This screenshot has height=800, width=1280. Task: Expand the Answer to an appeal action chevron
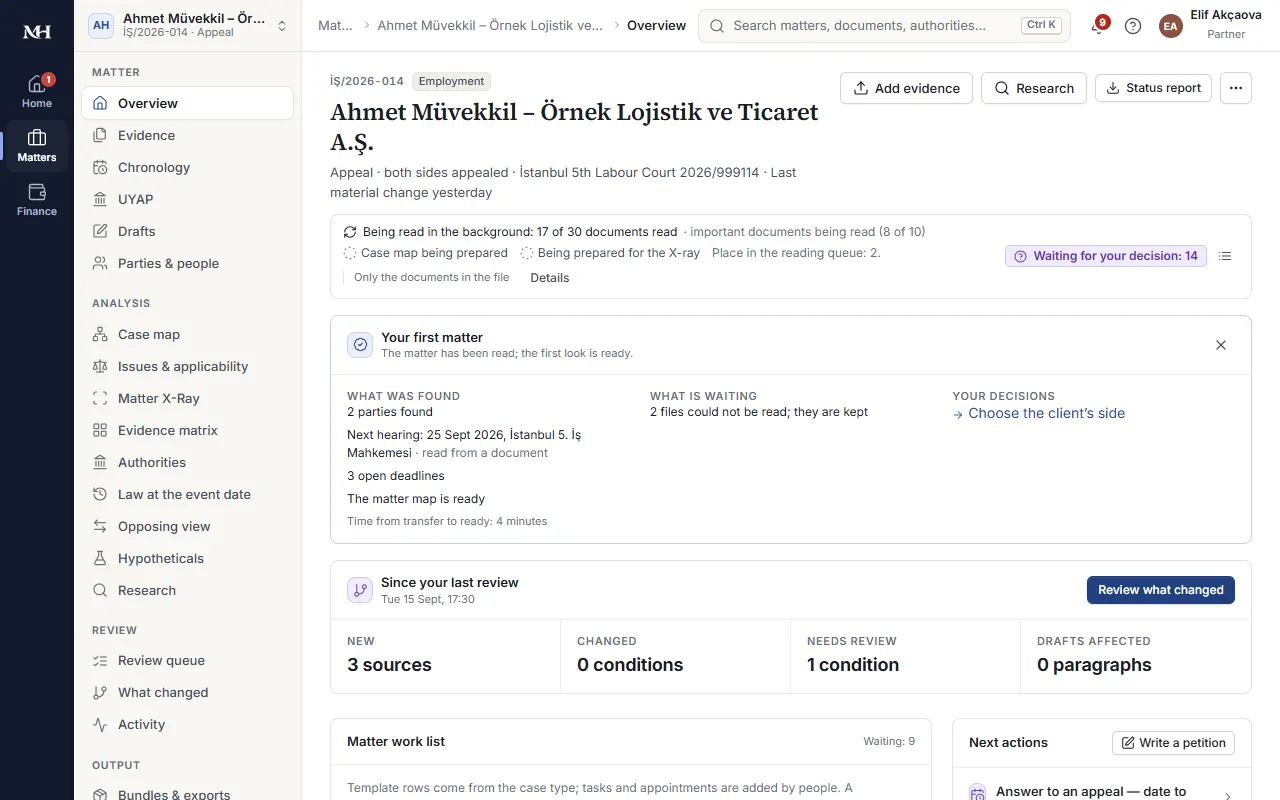pyautogui.click(x=1228, y=795)
